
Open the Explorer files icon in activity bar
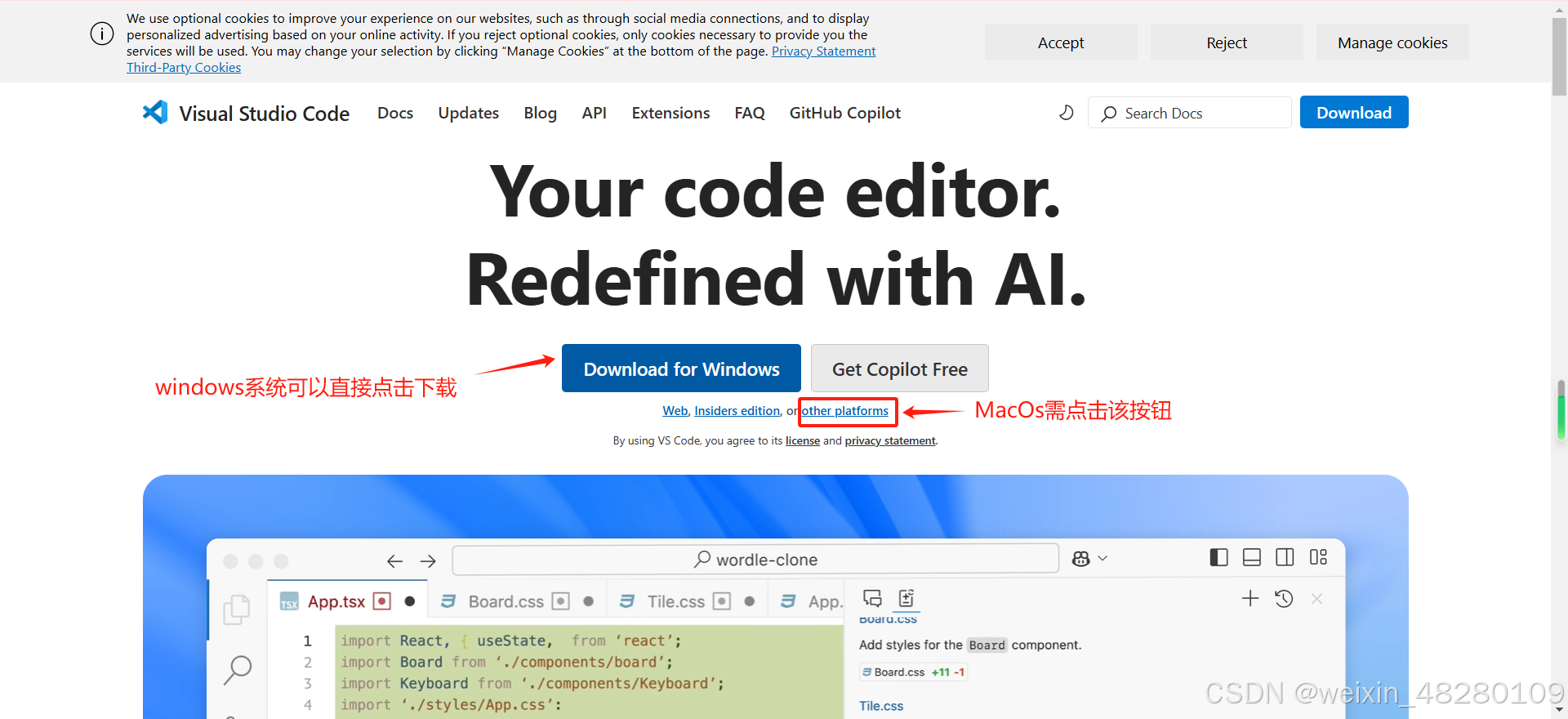click(x=237, y=610)
